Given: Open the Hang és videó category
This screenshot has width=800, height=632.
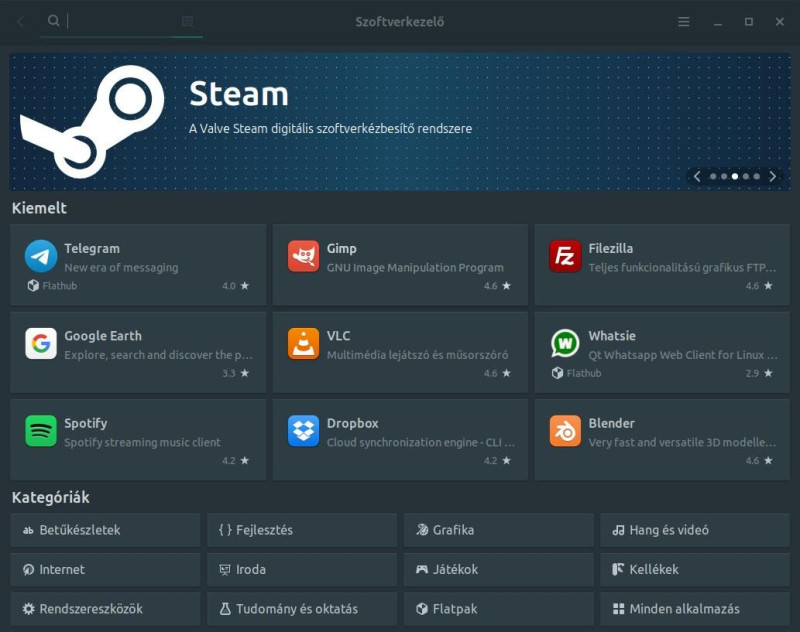Looking at the screenshot, I should tap(695, 530).
